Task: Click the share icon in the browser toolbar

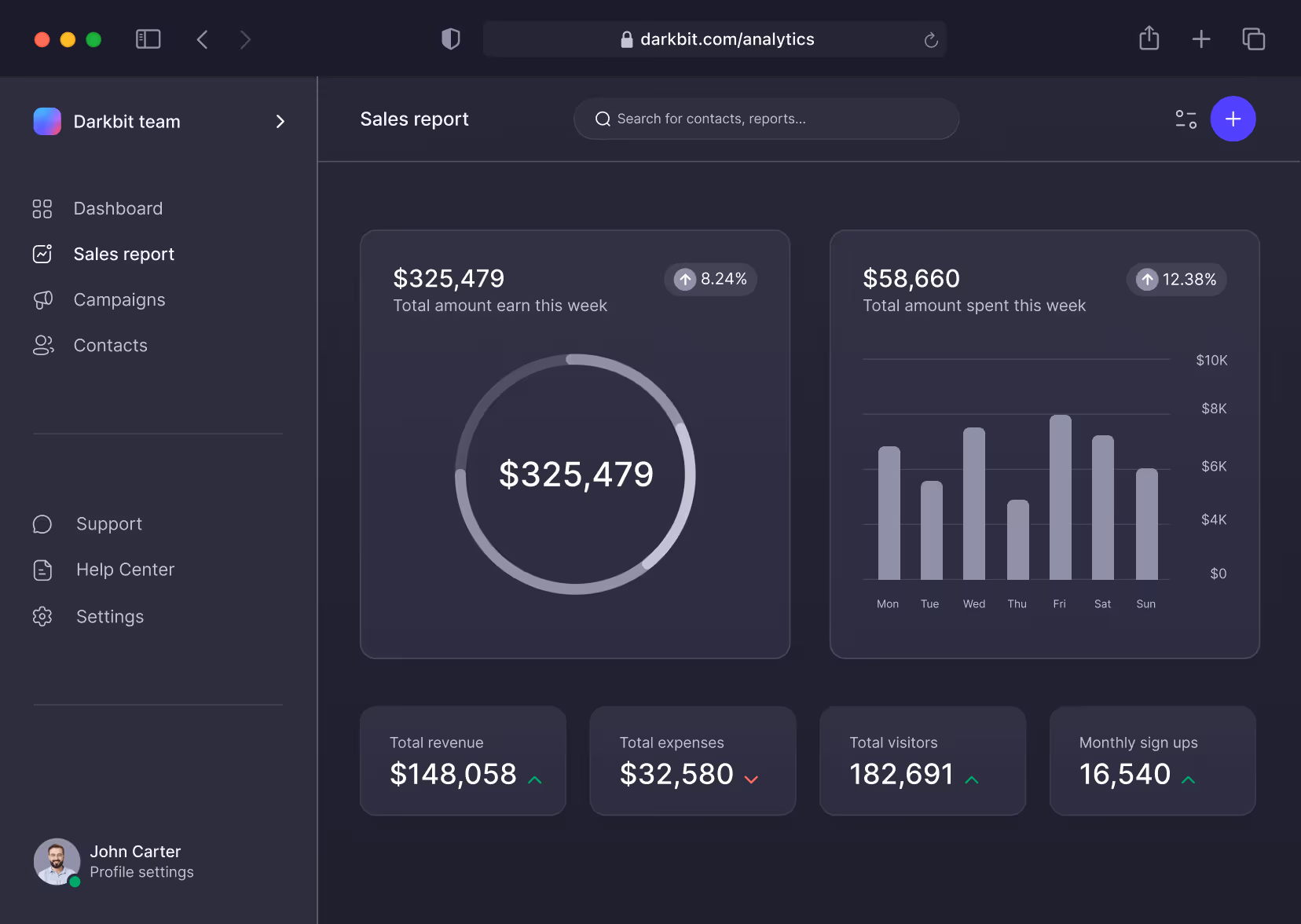Action: click(x=1149, y=38)
